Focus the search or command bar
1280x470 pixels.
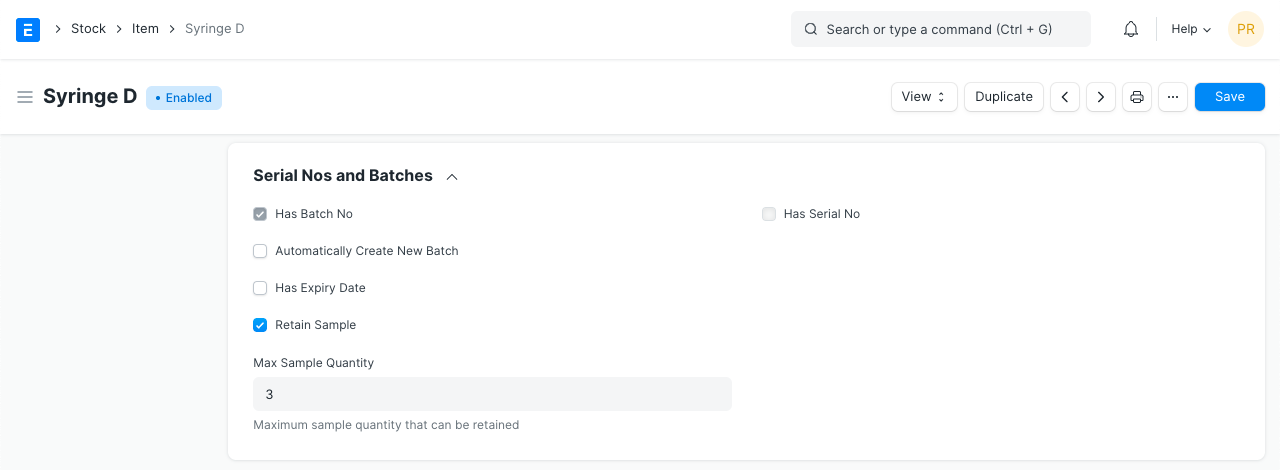[940, 29]
